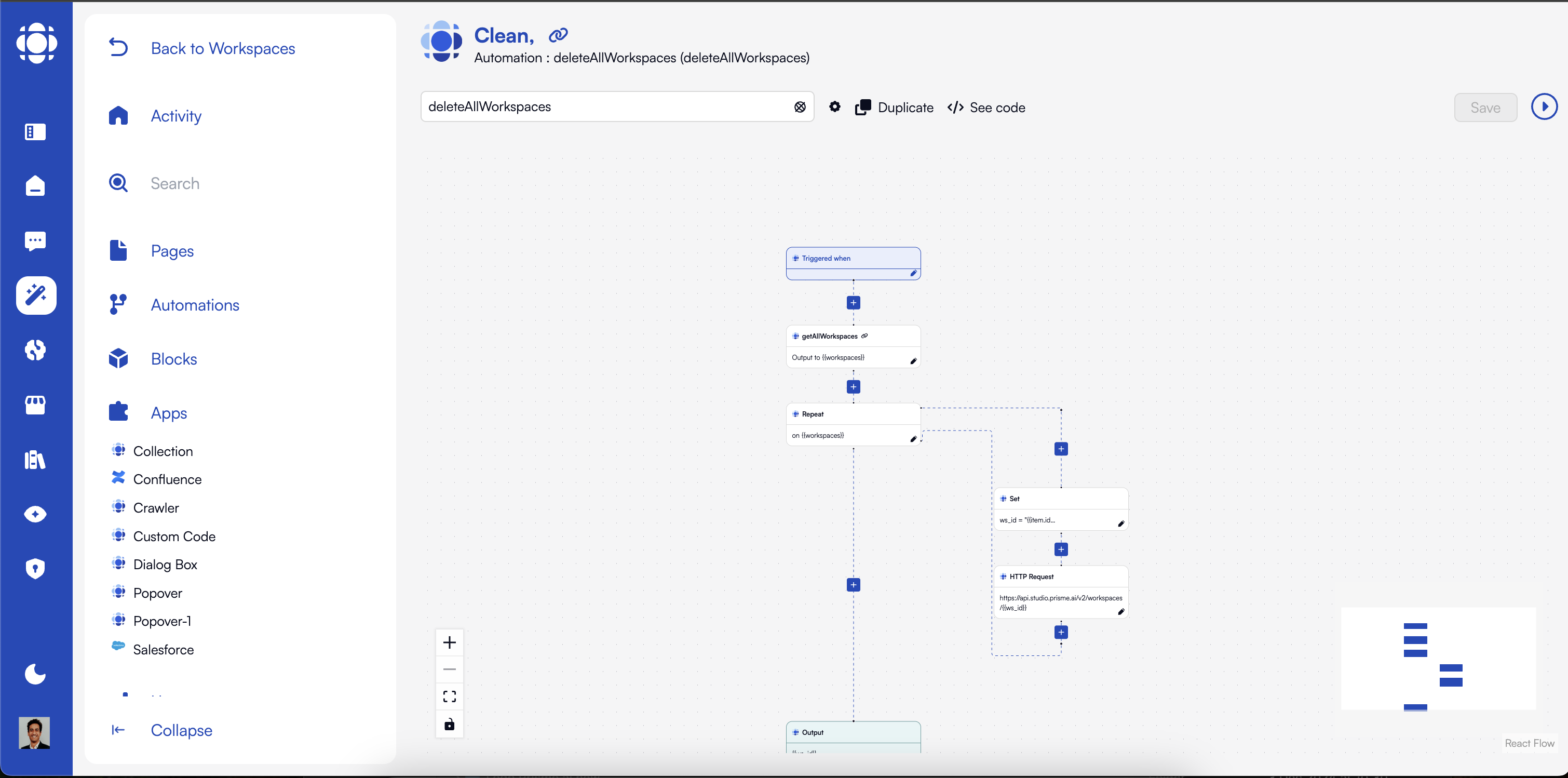Click the minimap overview panel

point(1438,658)
